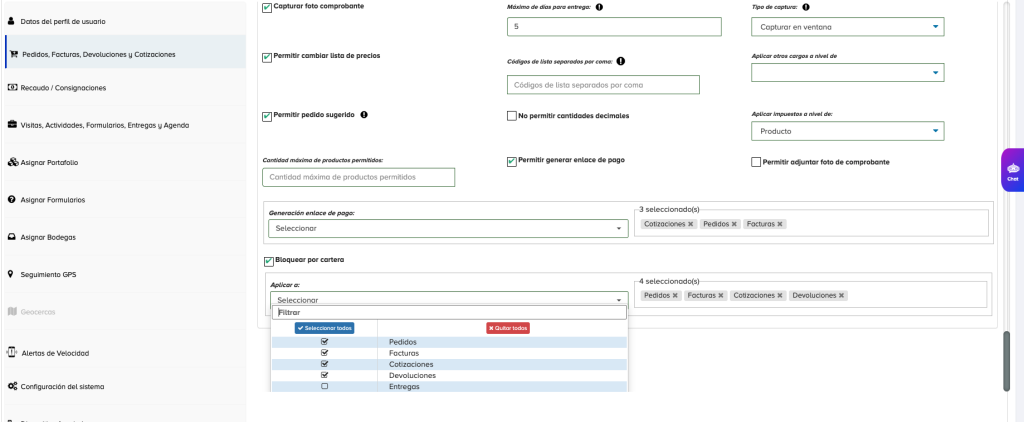Open Recaudo / Consignaciones section

tap(123, 88)
